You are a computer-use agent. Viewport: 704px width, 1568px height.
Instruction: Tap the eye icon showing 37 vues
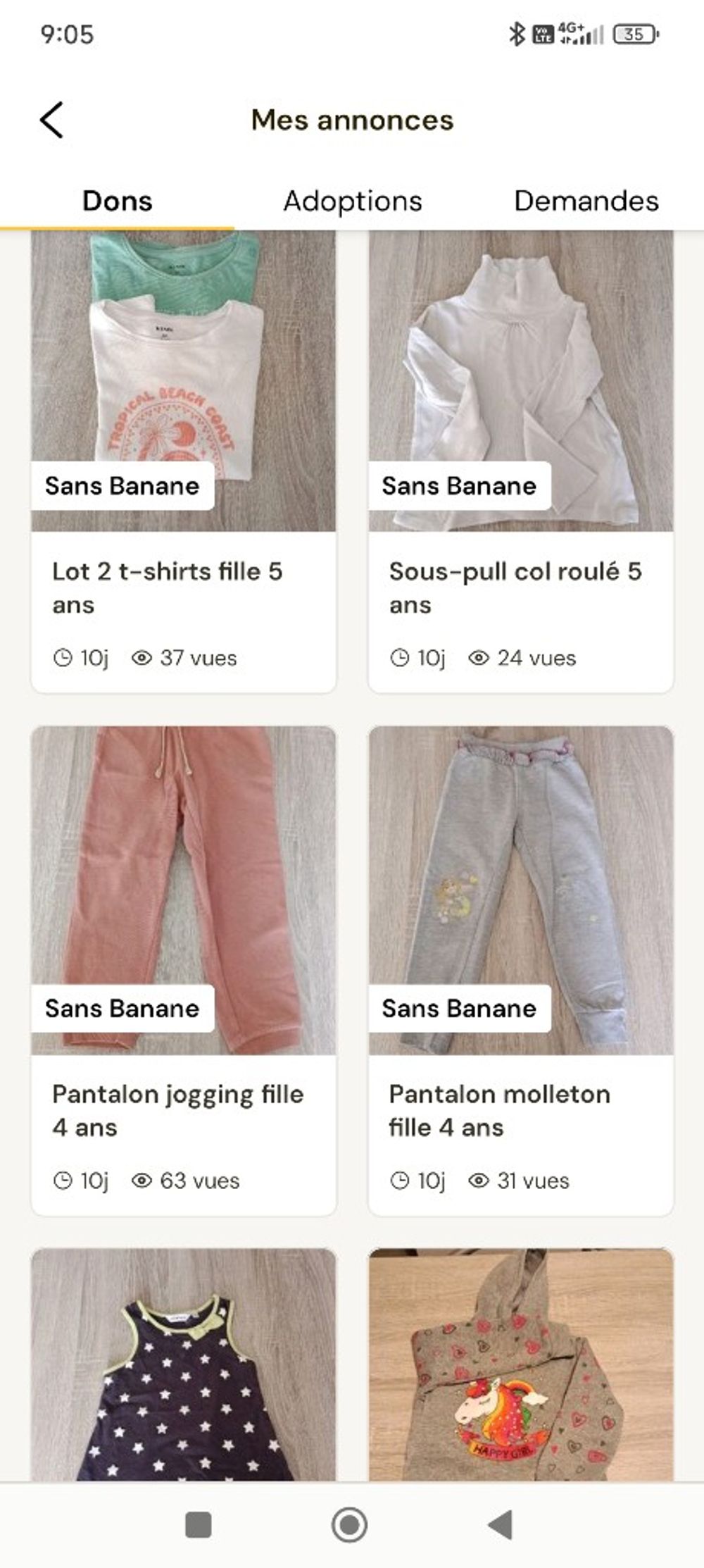point(142,658)
